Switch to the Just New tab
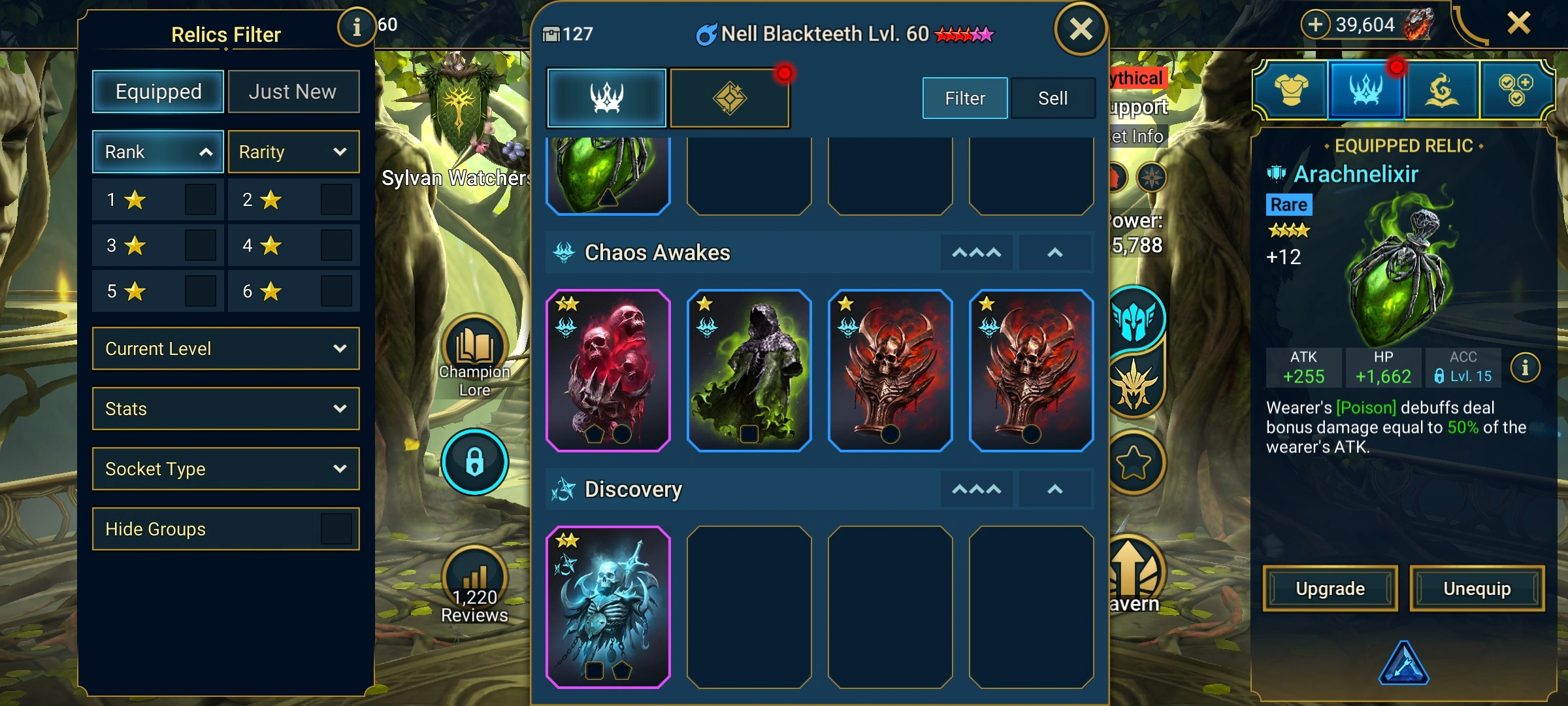The width and height of the screenshot is (1568, 706). (293, 92)
